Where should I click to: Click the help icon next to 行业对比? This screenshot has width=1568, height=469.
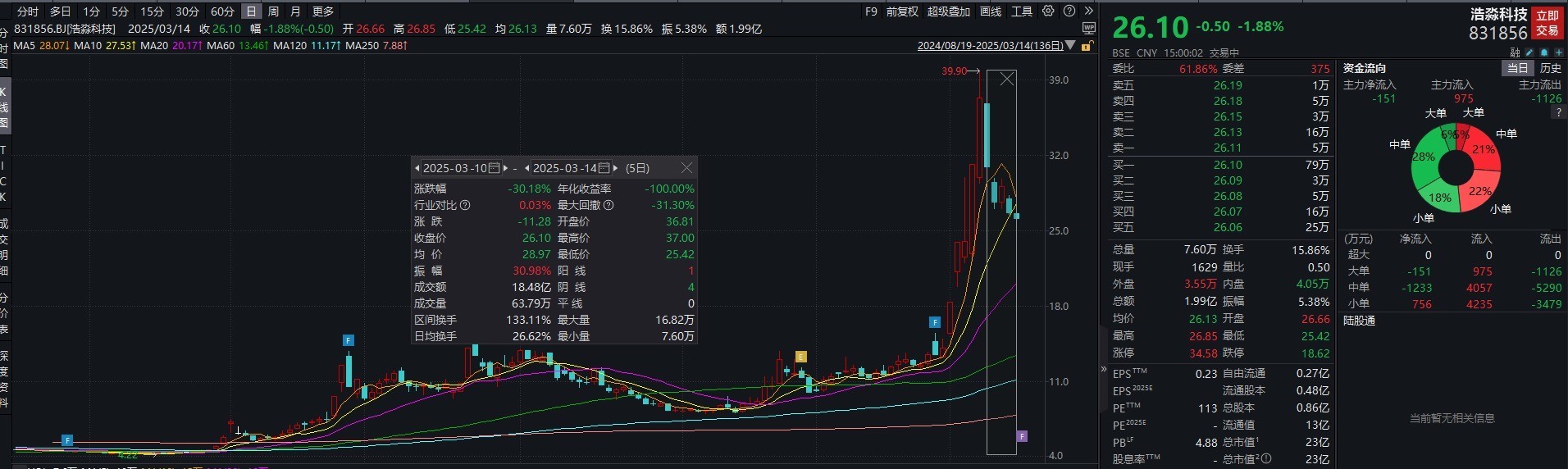coord(465,205)
